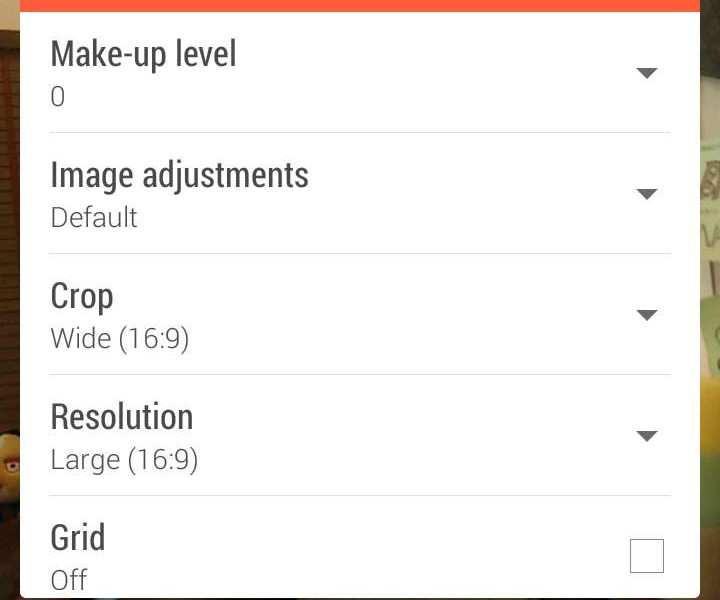Click the make-up level value "0"

(x=58, y=97)
